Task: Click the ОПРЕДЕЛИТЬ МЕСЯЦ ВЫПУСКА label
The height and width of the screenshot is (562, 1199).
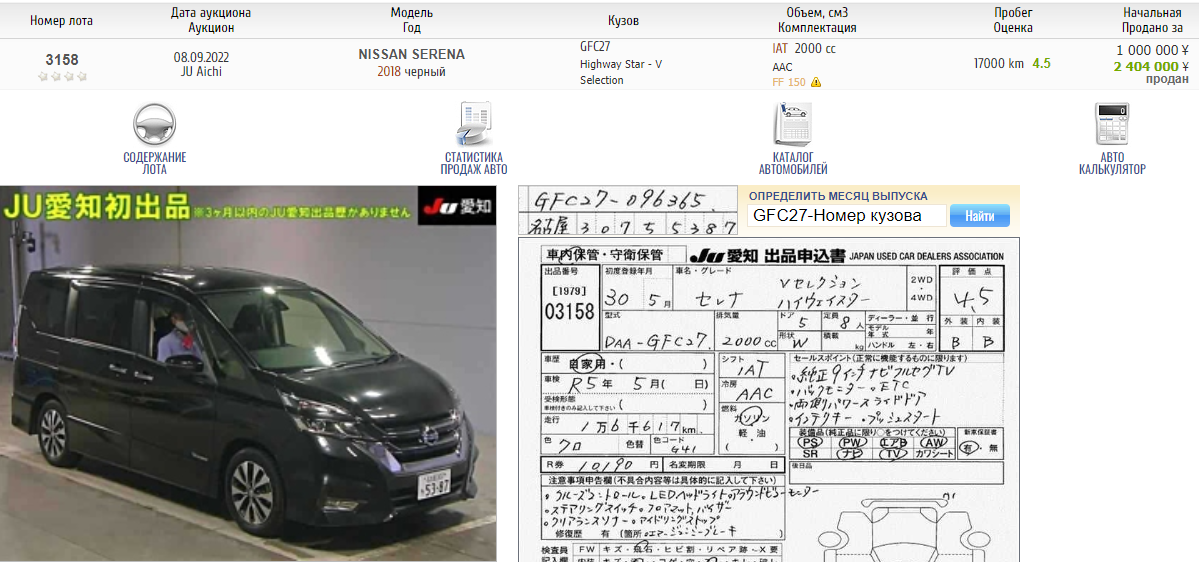Action: (838, 196)
